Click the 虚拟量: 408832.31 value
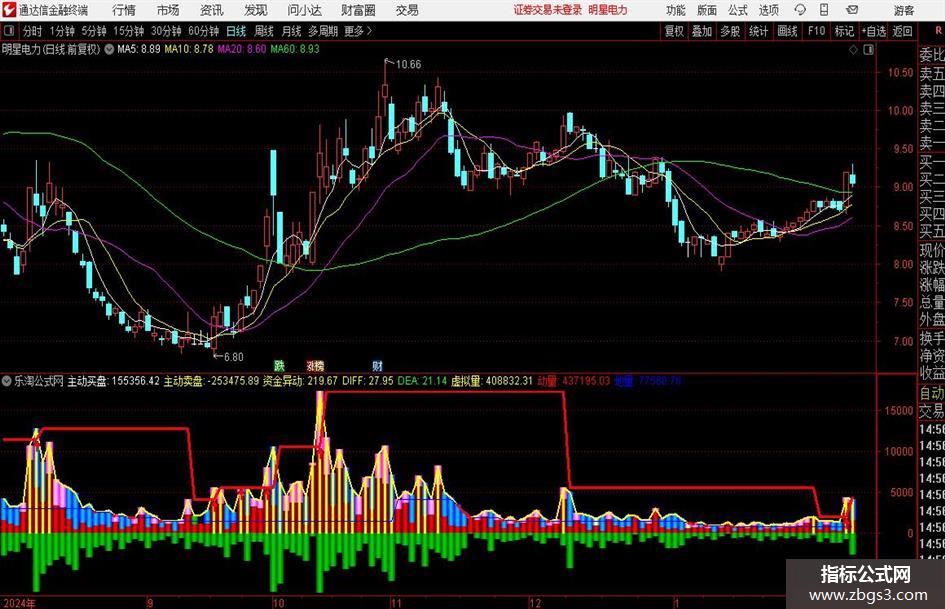The height and width of the screenshot is (609, 945). tap(492, 381)
